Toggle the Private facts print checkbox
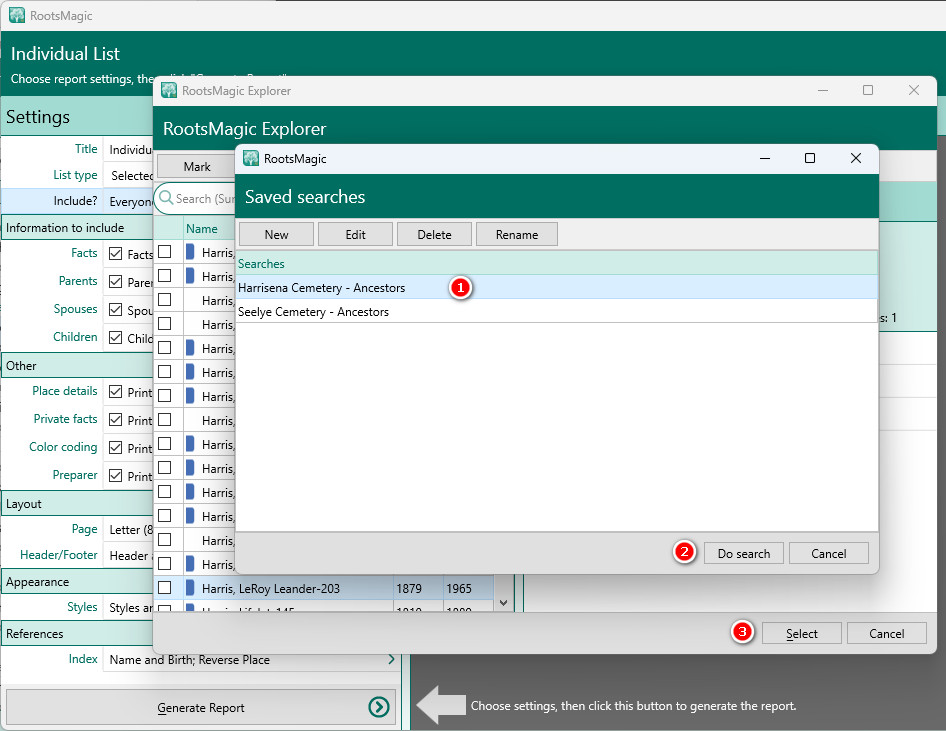Screen dimensions: 946x731 (115, 420)
